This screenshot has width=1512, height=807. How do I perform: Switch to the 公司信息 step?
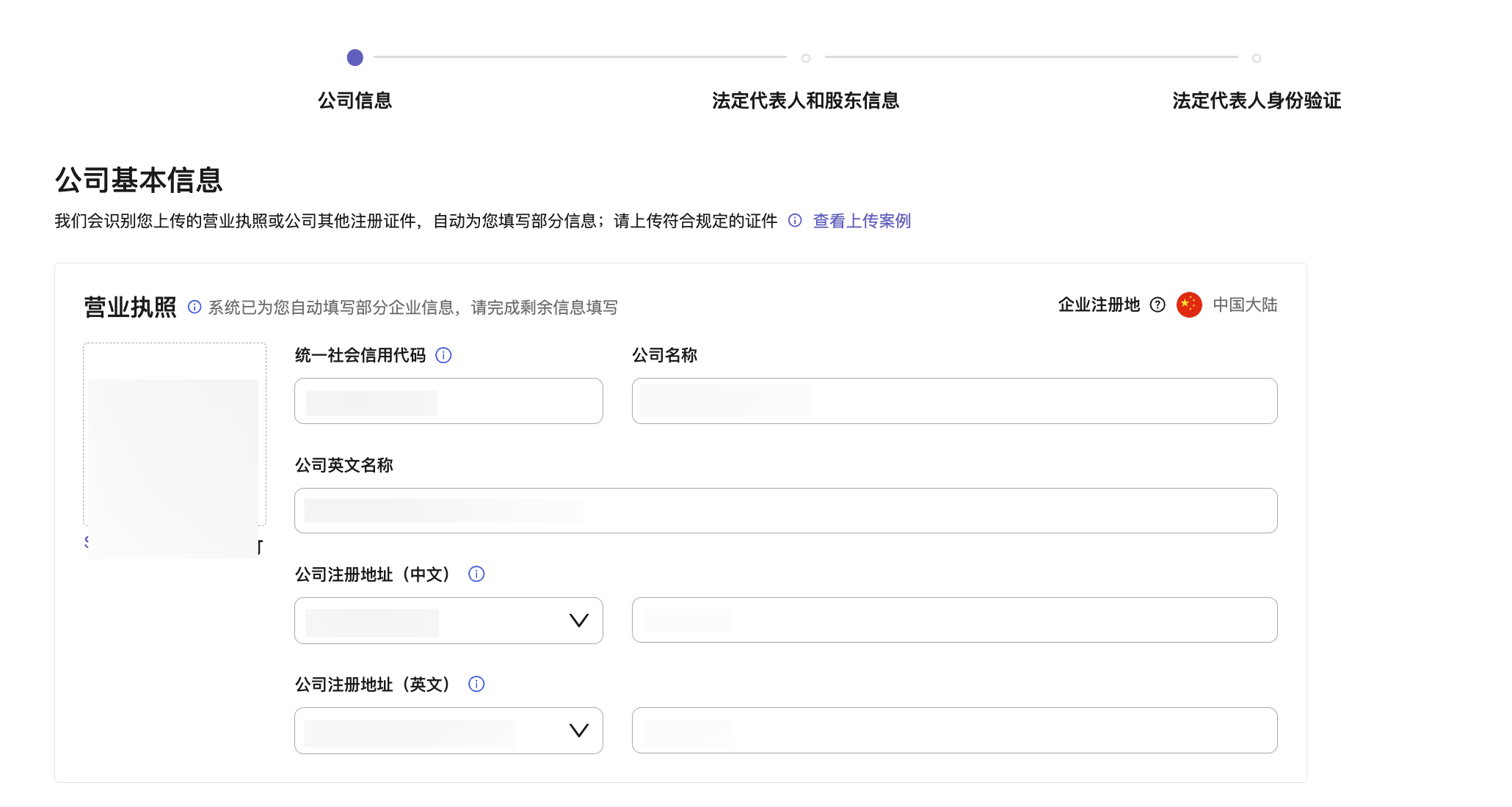(355, 101)
